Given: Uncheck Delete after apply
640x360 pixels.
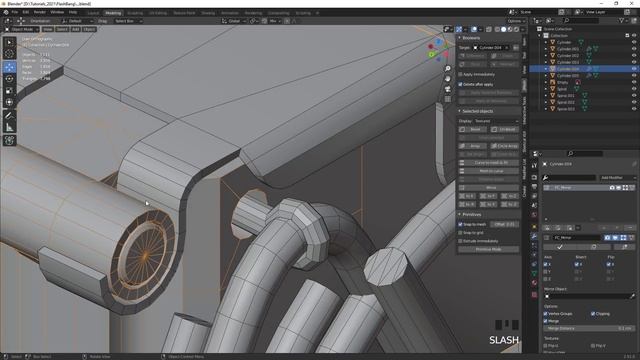Looking at the screenshot, I should (460, 84).
